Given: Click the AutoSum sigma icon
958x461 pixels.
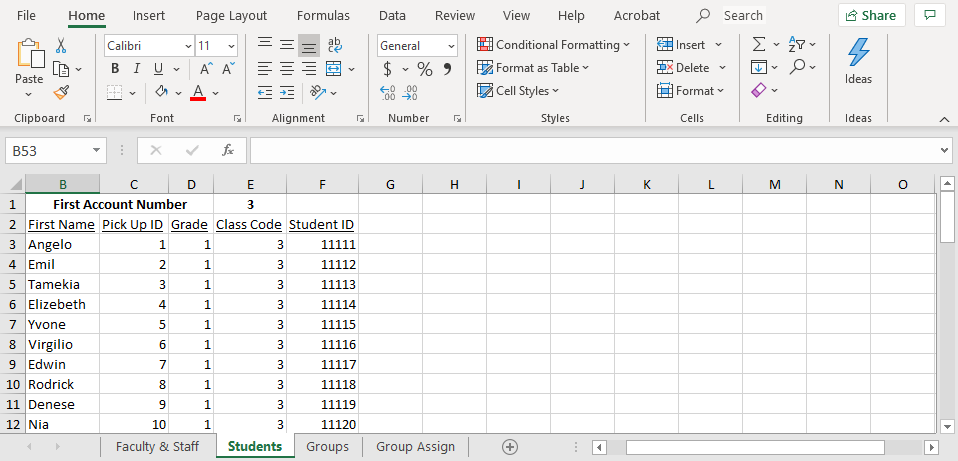Looking at the screenshot, I should pos(759,45).
